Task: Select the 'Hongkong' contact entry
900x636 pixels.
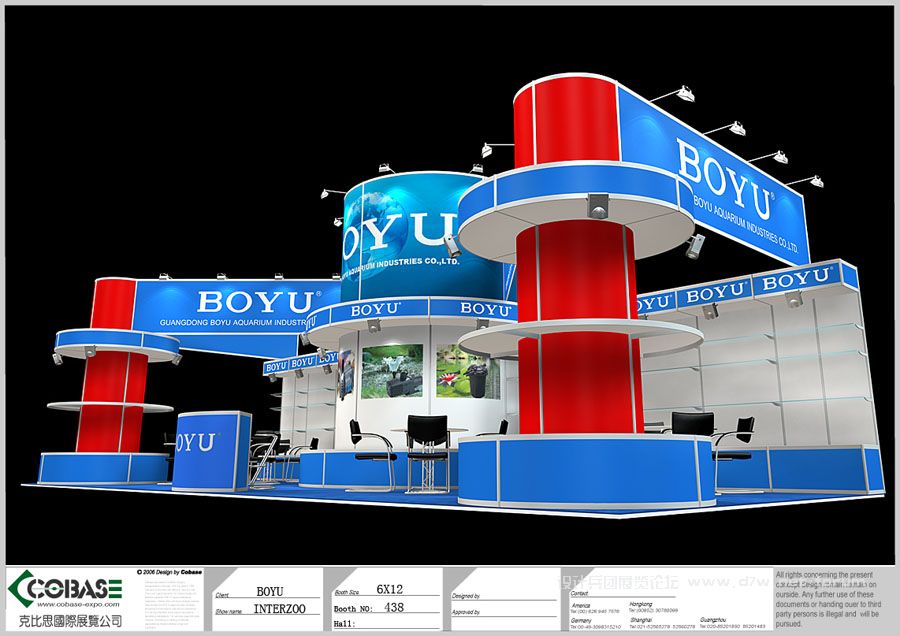Action: 653,607
